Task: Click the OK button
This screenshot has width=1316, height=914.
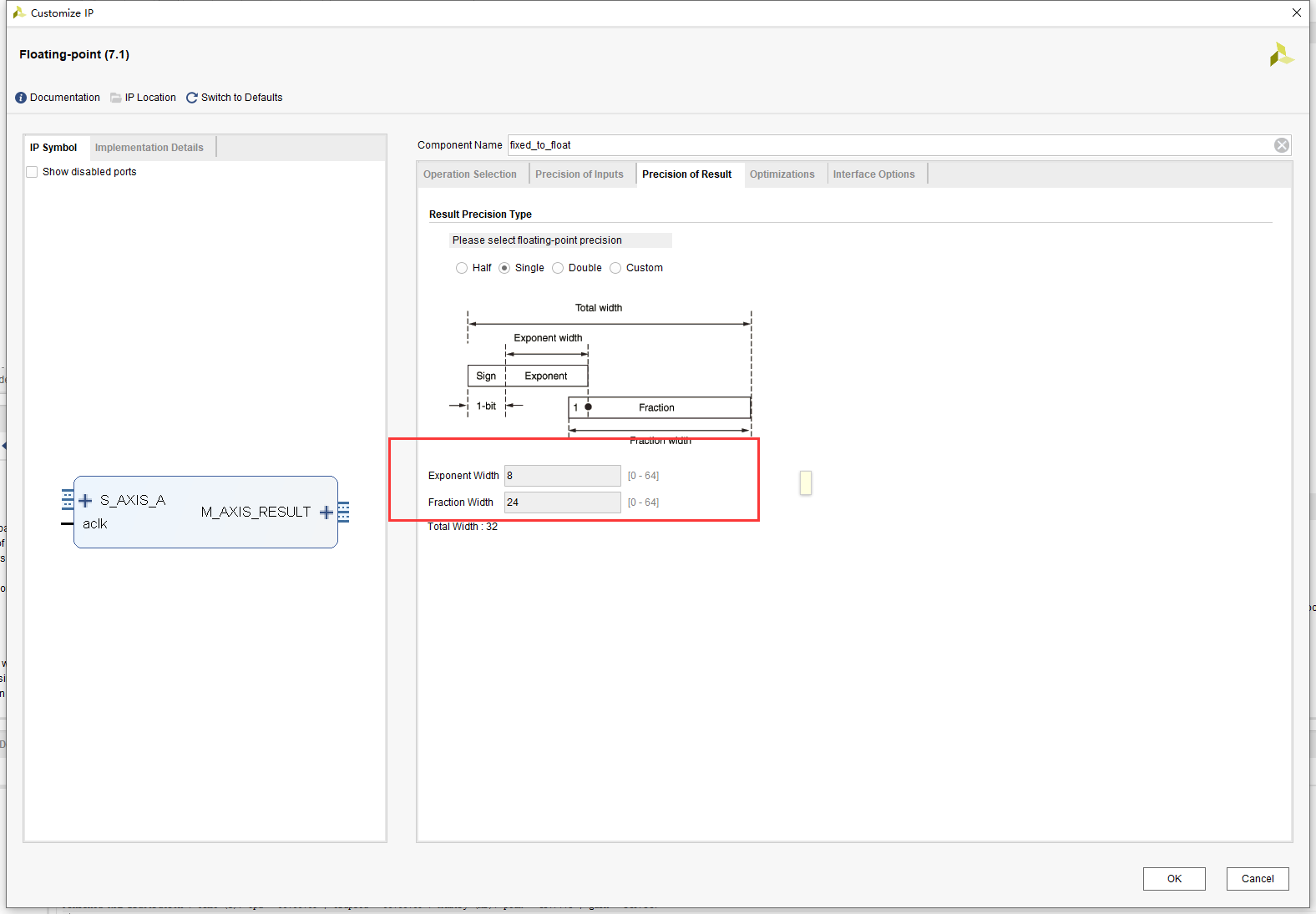Action: click(x=1174, y=879)
